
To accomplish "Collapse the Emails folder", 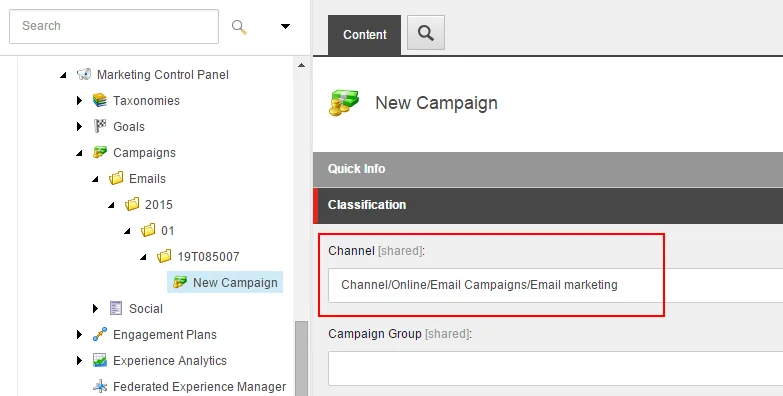I will click(x=95, y=179).
